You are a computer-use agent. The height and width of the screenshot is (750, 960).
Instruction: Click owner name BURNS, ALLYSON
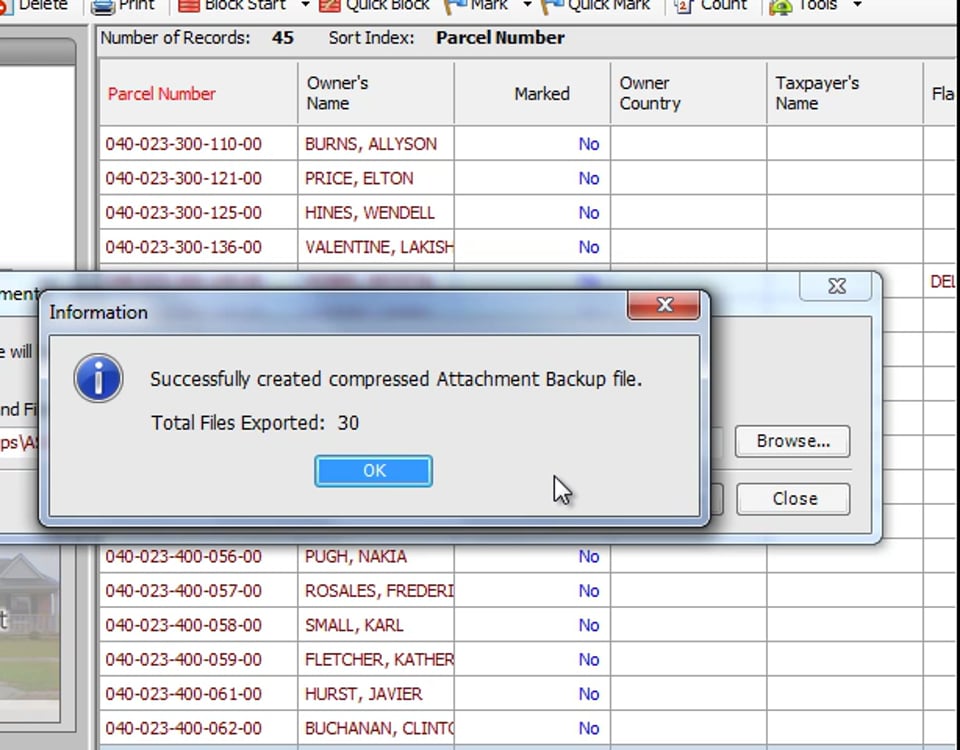(x=371, y=144)
